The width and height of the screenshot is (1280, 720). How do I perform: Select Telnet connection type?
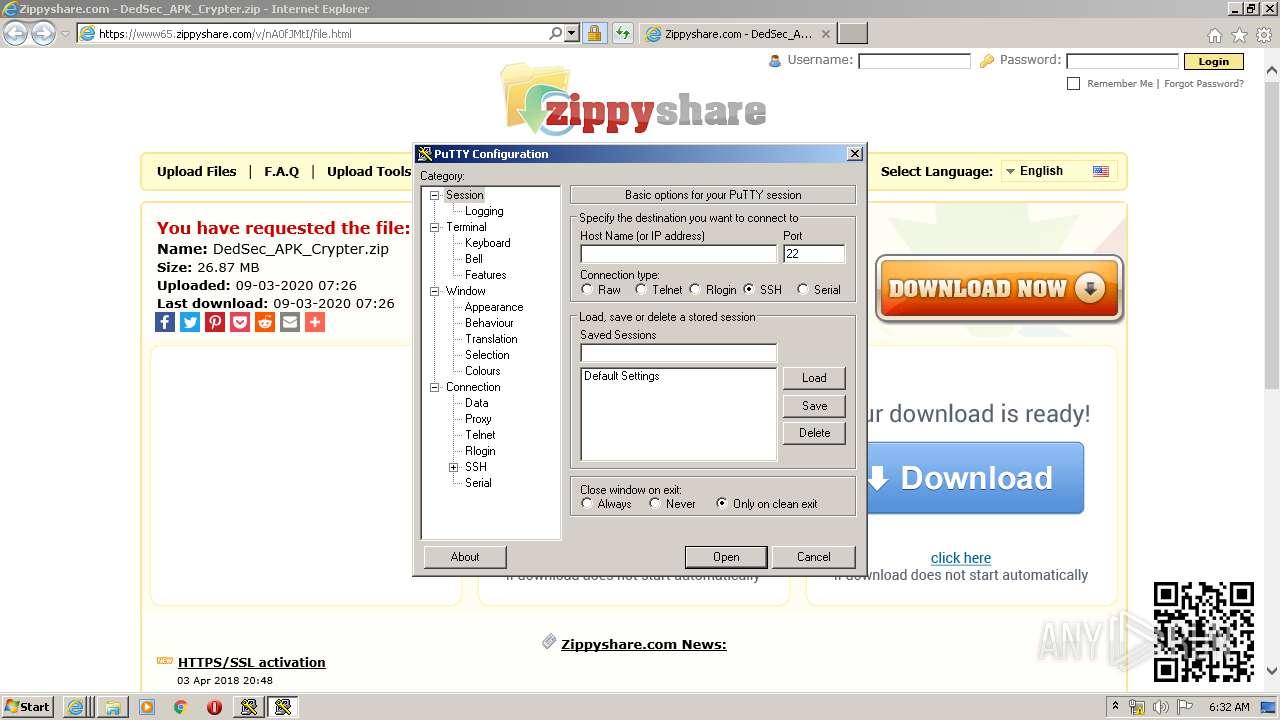pyautogui.click(x=640, y=289)
